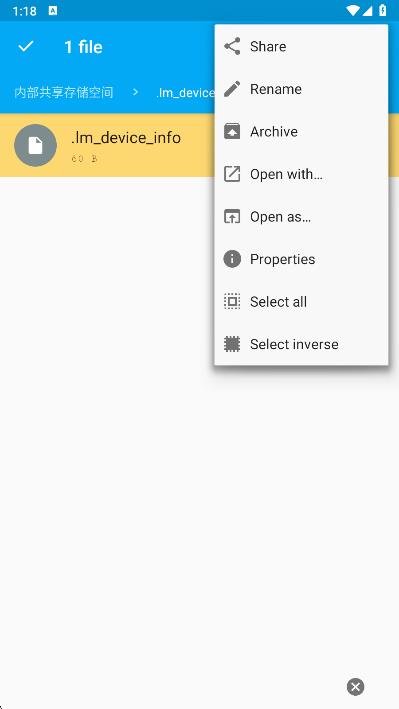Tap the Rename pencil icon
399x709 pixels.
pyautogui.click(x=232, y=89)
